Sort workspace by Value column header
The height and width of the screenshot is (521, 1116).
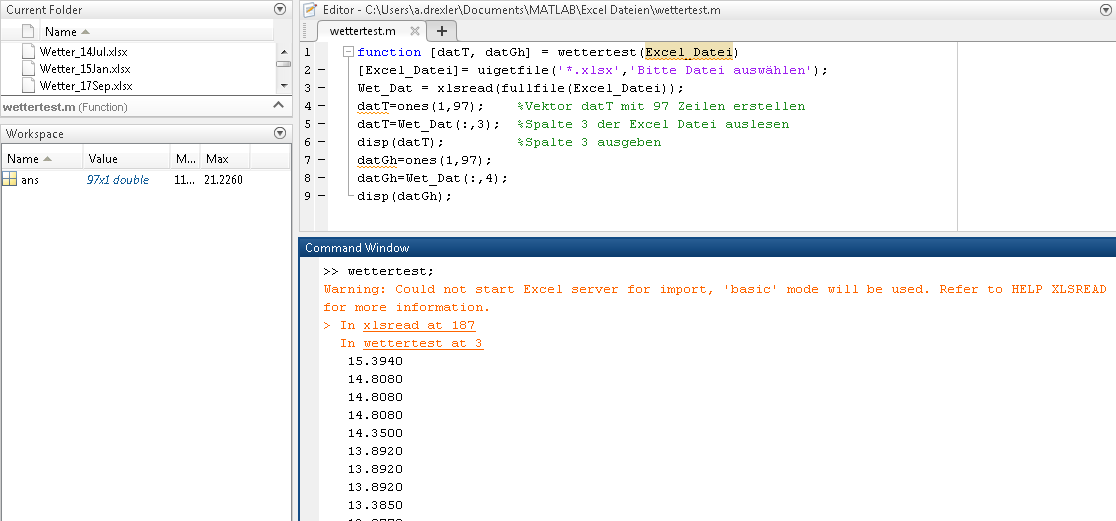[x=103, y=159]
